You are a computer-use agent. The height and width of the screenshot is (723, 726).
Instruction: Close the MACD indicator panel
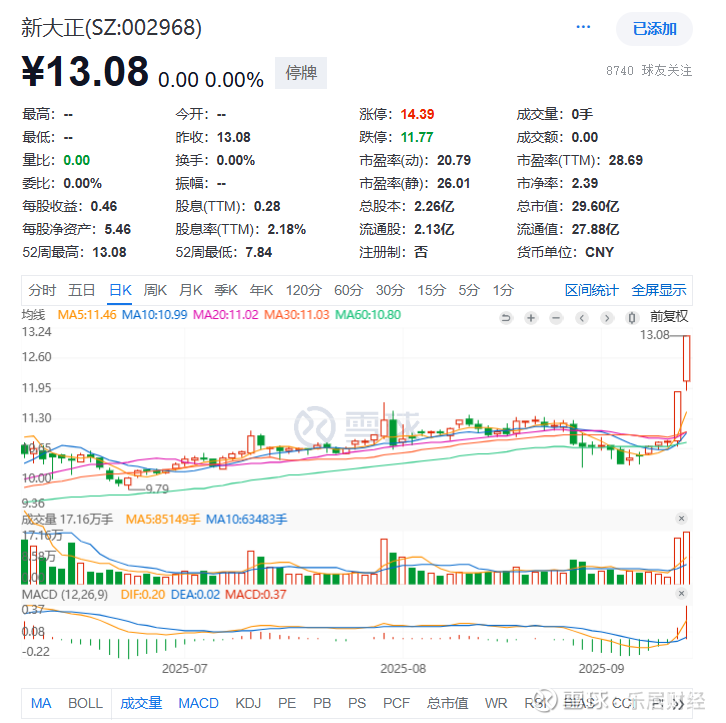[681, 593]
